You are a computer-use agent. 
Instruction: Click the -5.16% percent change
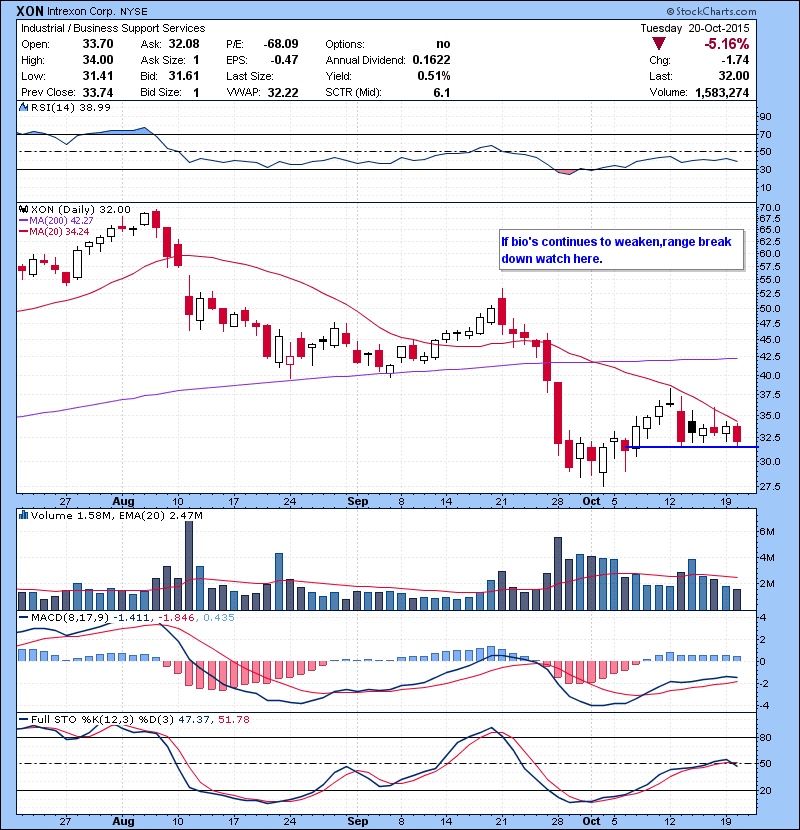click(x=726, y=44)
